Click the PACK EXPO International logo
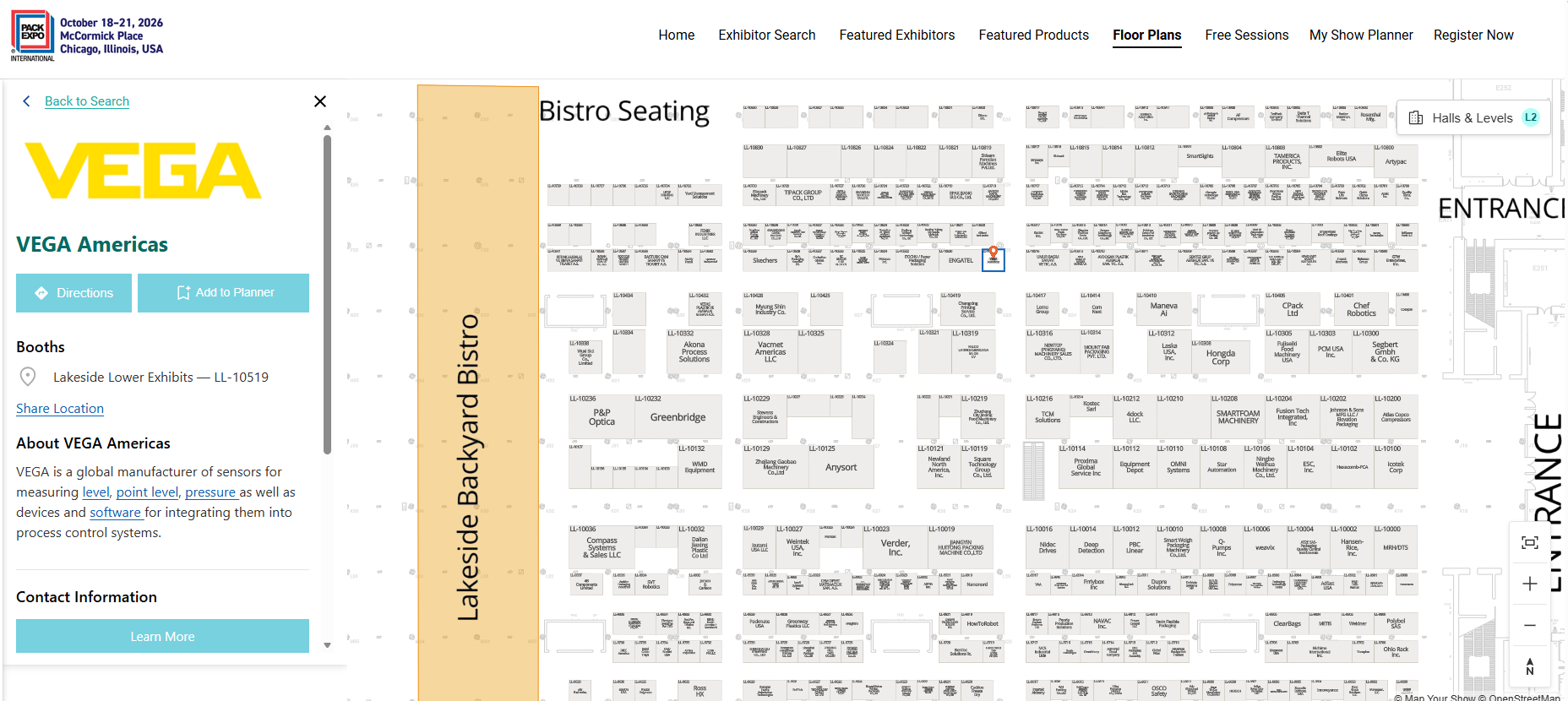The width and height of the screenshot is (1568, 701). point(33,35)
